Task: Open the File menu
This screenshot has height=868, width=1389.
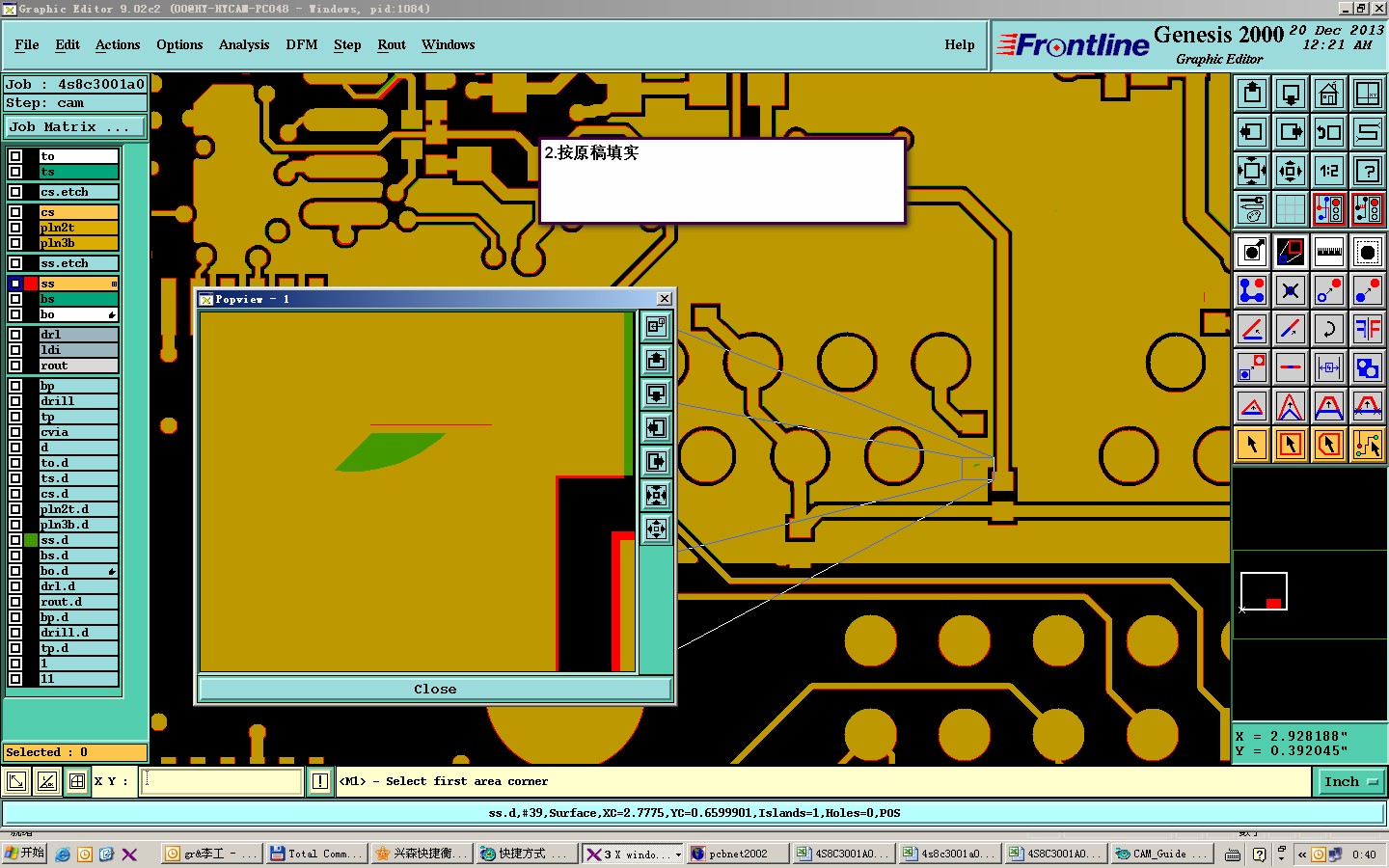Action: pyautogui.click(x=27, y=45)
